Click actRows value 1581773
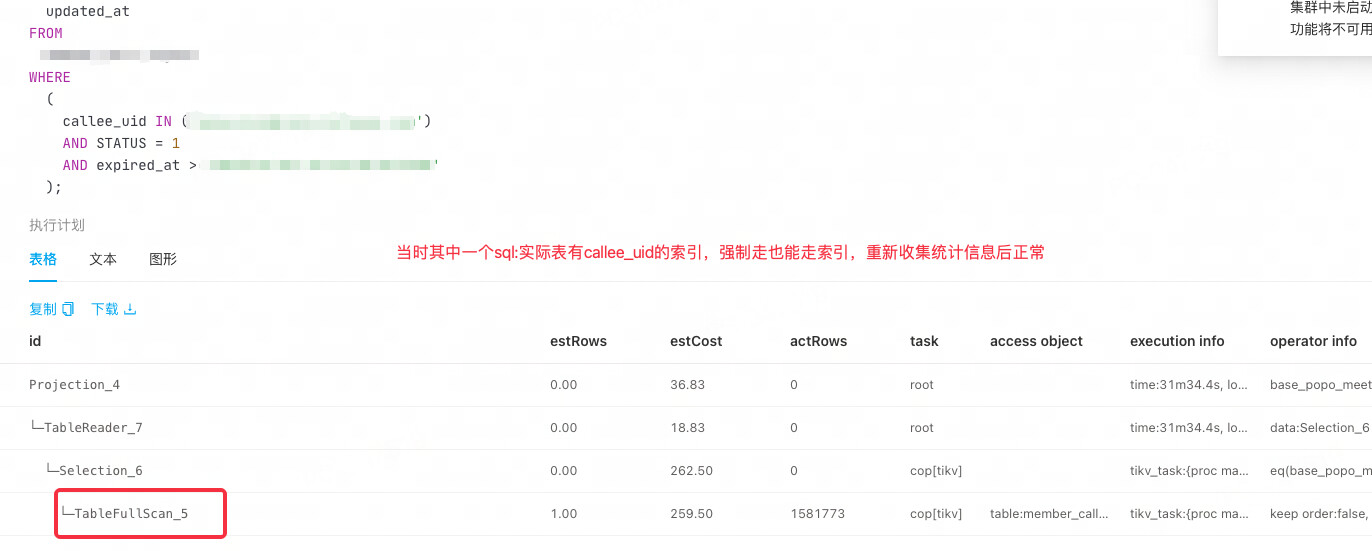1372x551 pixels. click(817, 514)
